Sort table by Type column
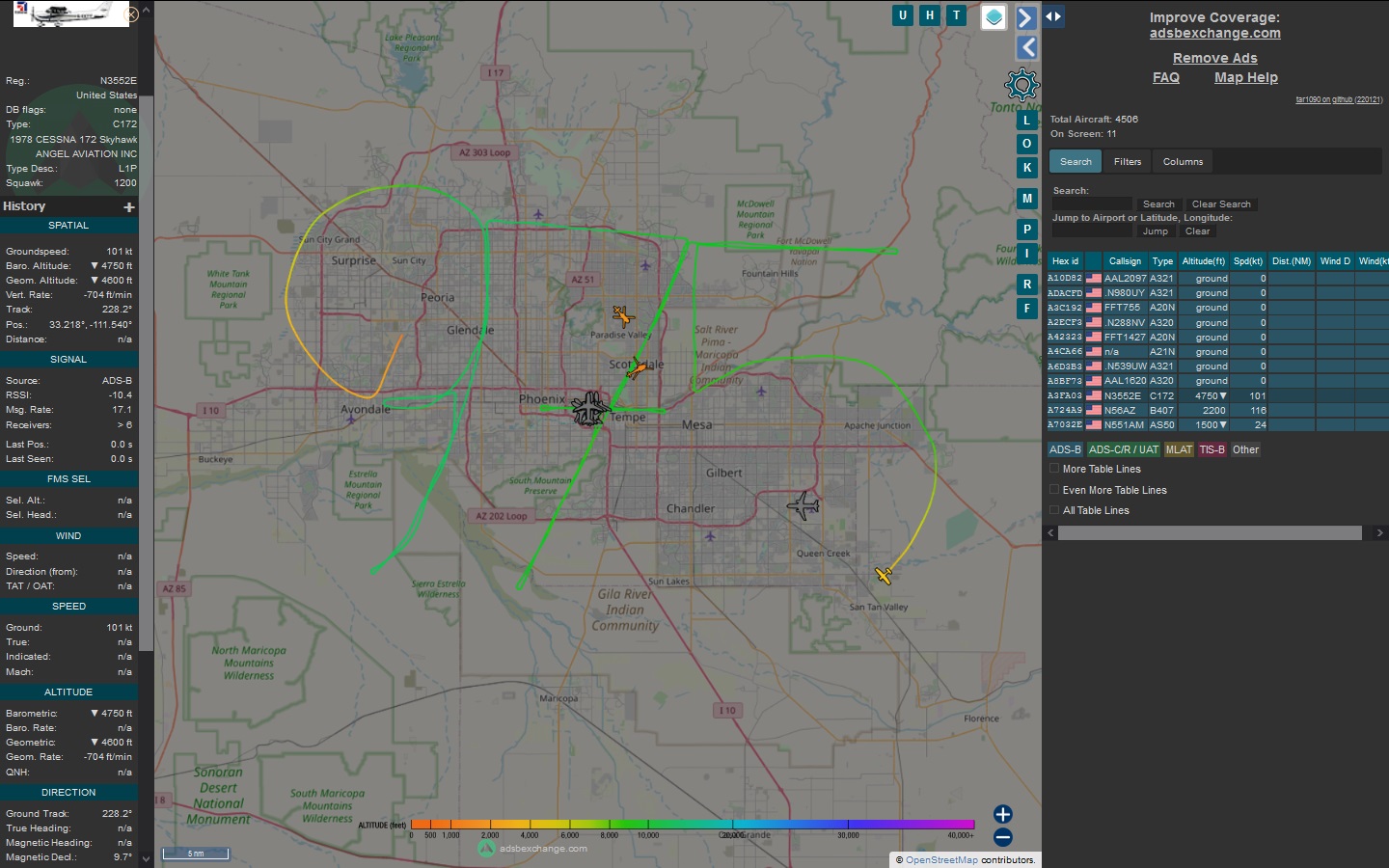The image size is (1389, 868). click(1162, 261)
